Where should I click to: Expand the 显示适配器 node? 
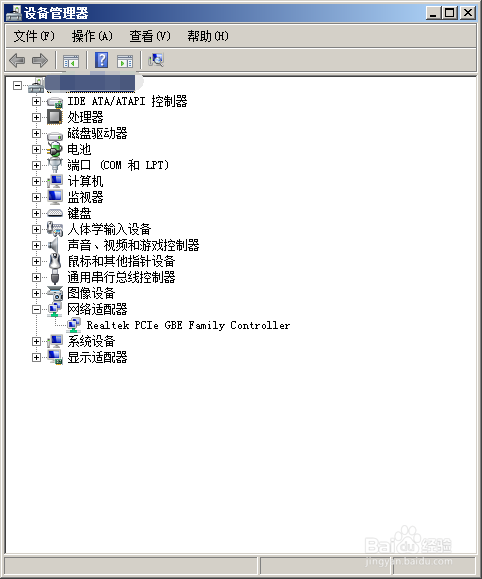coord(36,357)
